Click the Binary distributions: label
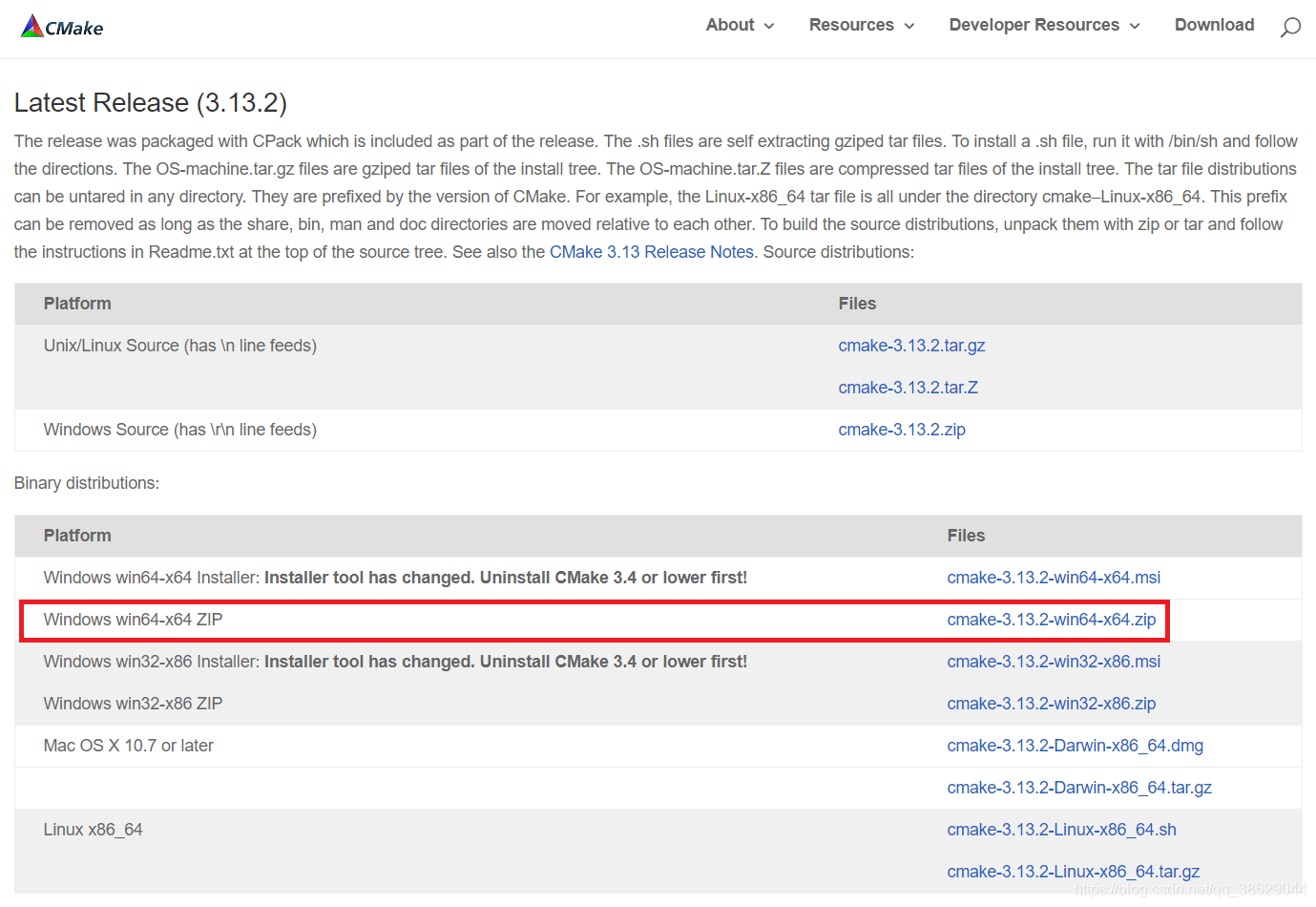Screen dimensions: 1316x907 coord(87,483)
